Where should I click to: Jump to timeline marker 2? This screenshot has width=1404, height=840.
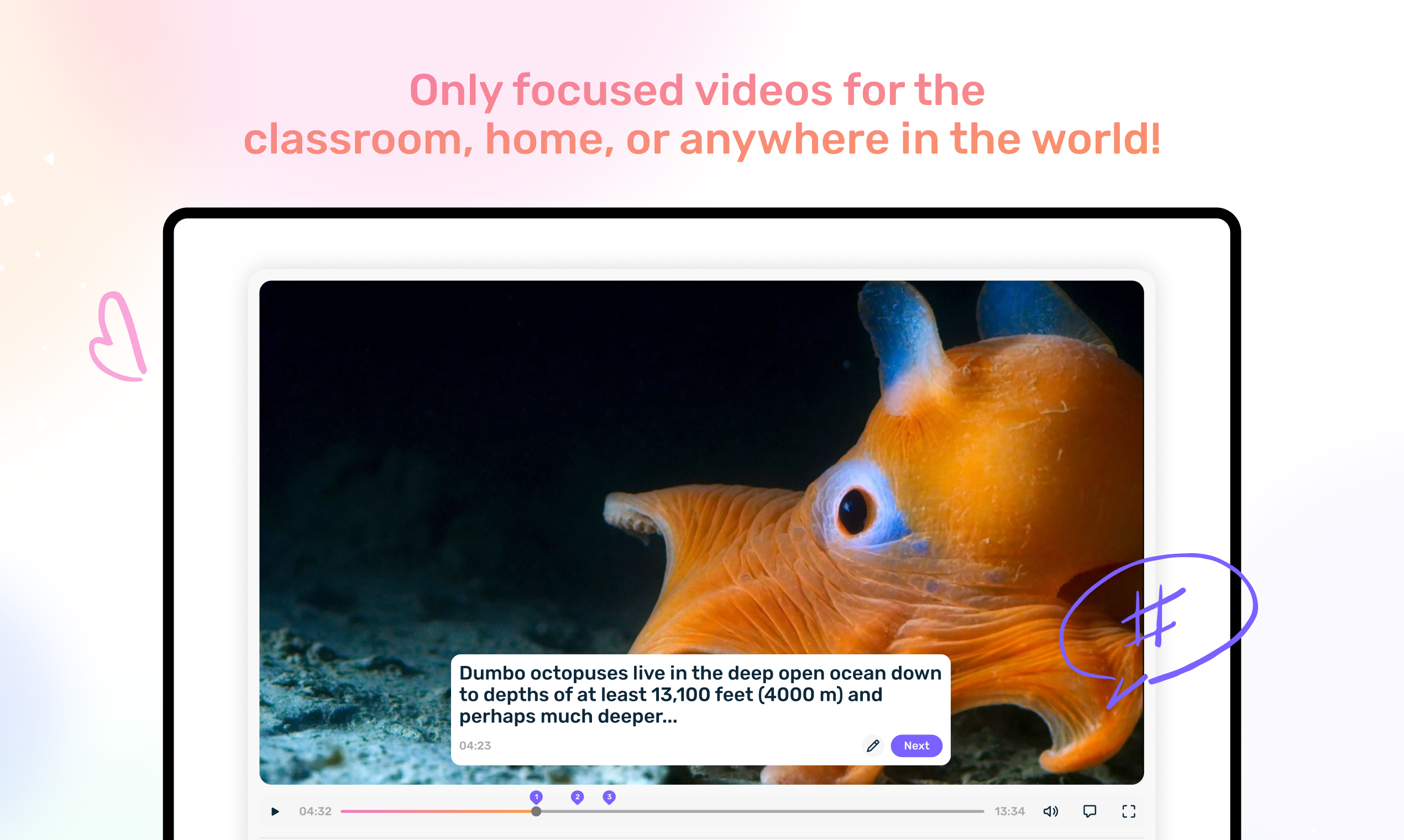(x=577, y=797)
